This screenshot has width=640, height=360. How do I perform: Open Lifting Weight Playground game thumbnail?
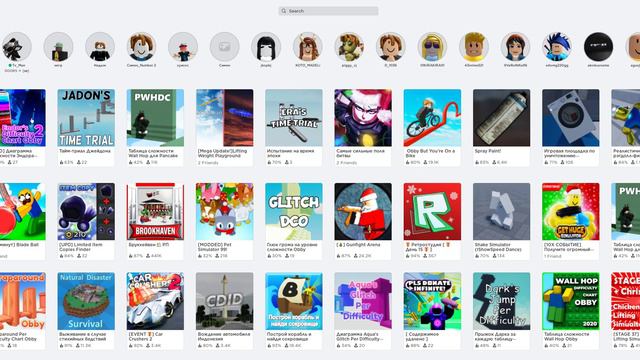pos(224,118)
